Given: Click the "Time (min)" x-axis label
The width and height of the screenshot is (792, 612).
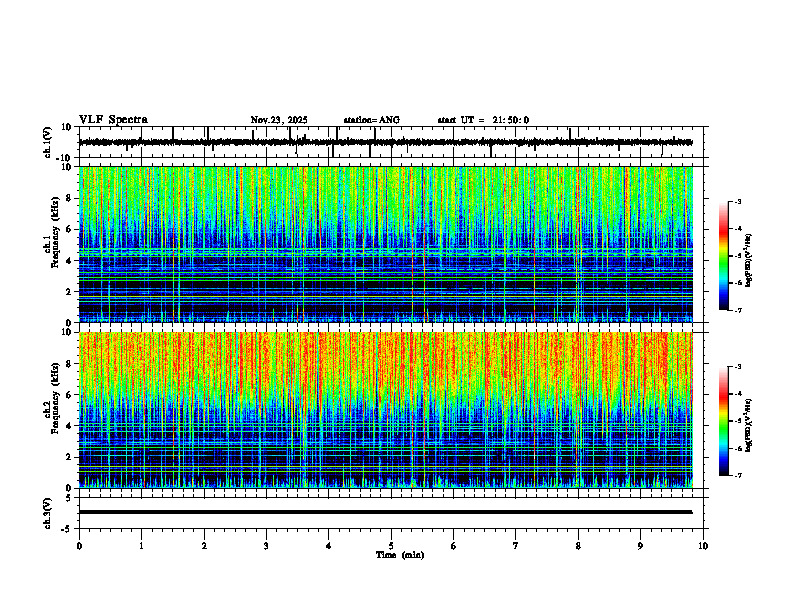Looking at the screenshot, I should pos(400,555).
